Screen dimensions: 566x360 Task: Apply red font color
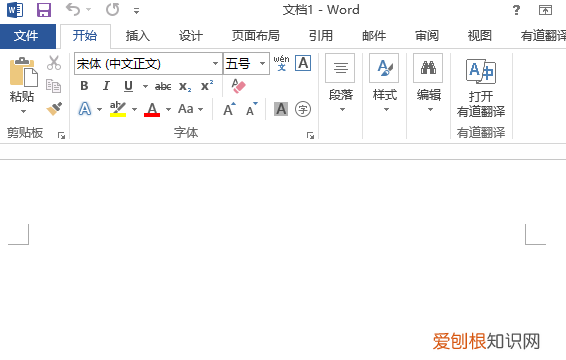(152, 109)
